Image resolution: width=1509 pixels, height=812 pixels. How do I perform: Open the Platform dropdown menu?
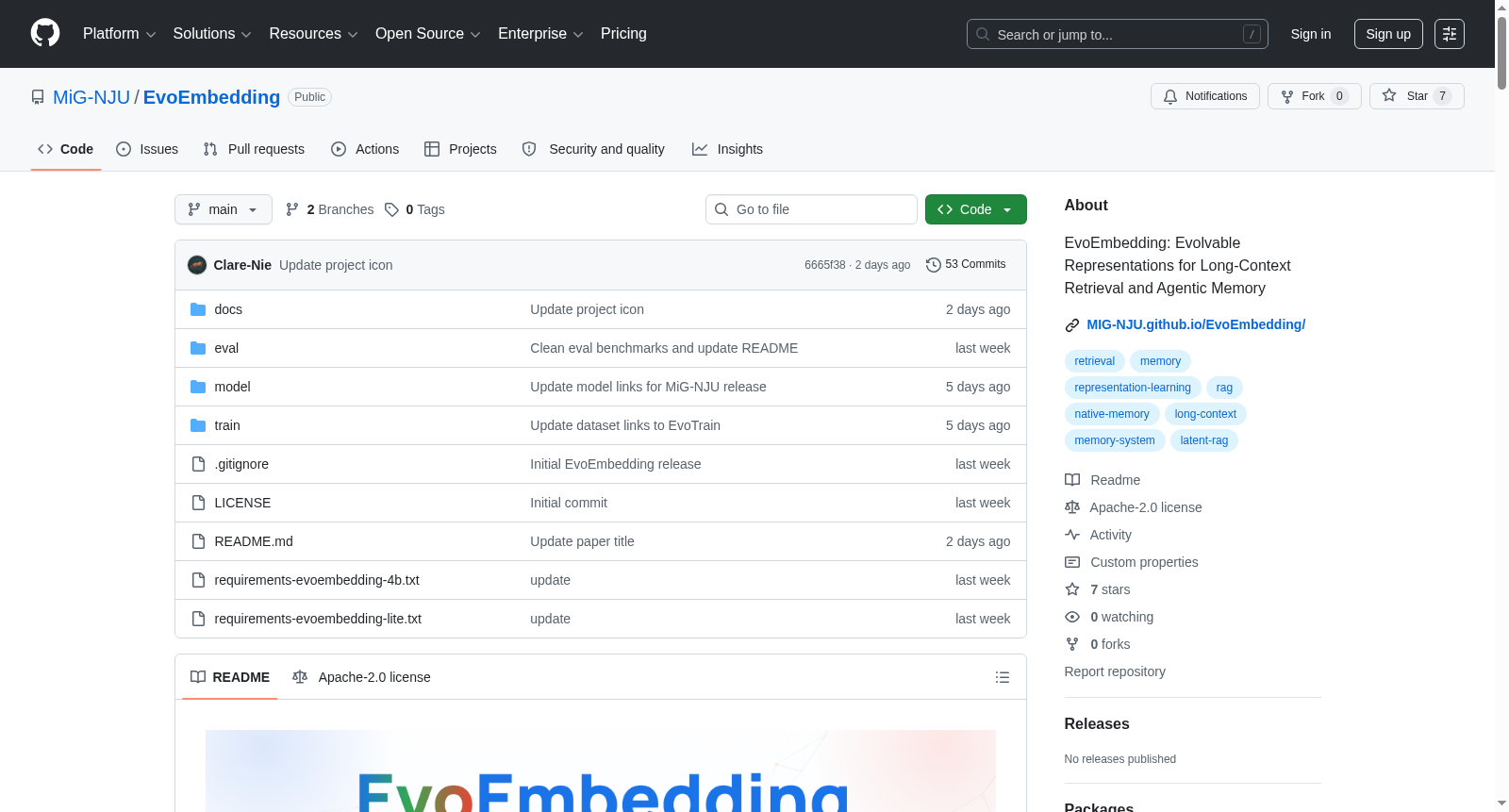click(x=120, y=34)
